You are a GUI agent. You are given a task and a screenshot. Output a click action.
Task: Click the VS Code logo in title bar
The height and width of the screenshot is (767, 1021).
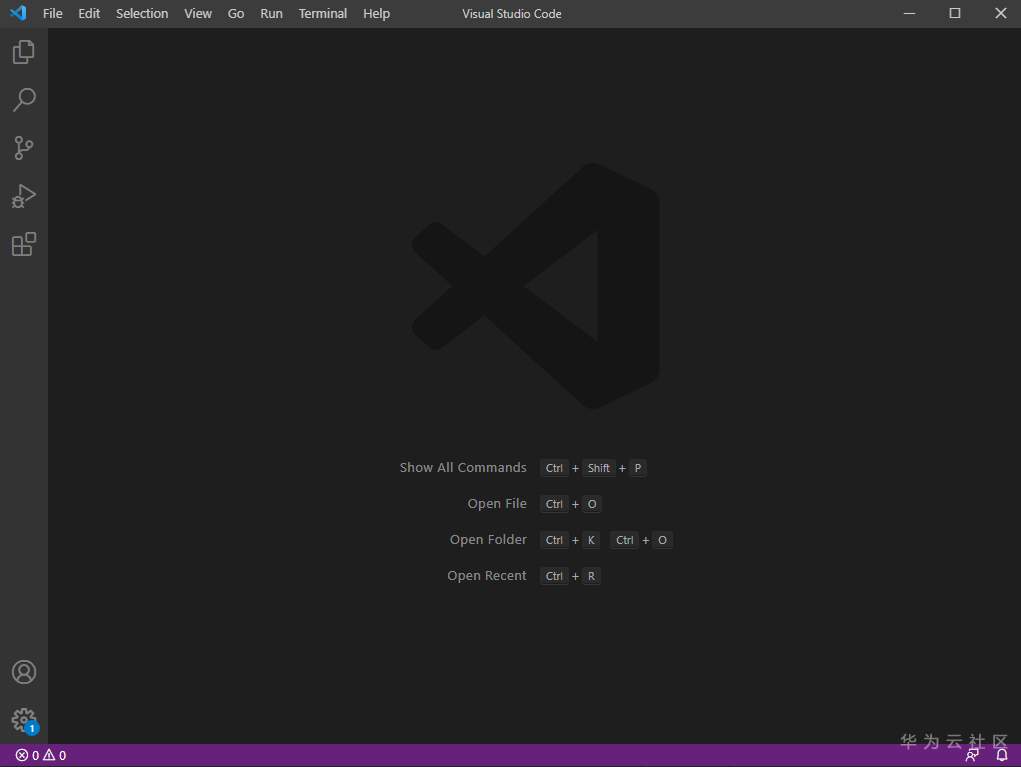pyautogui.click(x=18, y=13)
